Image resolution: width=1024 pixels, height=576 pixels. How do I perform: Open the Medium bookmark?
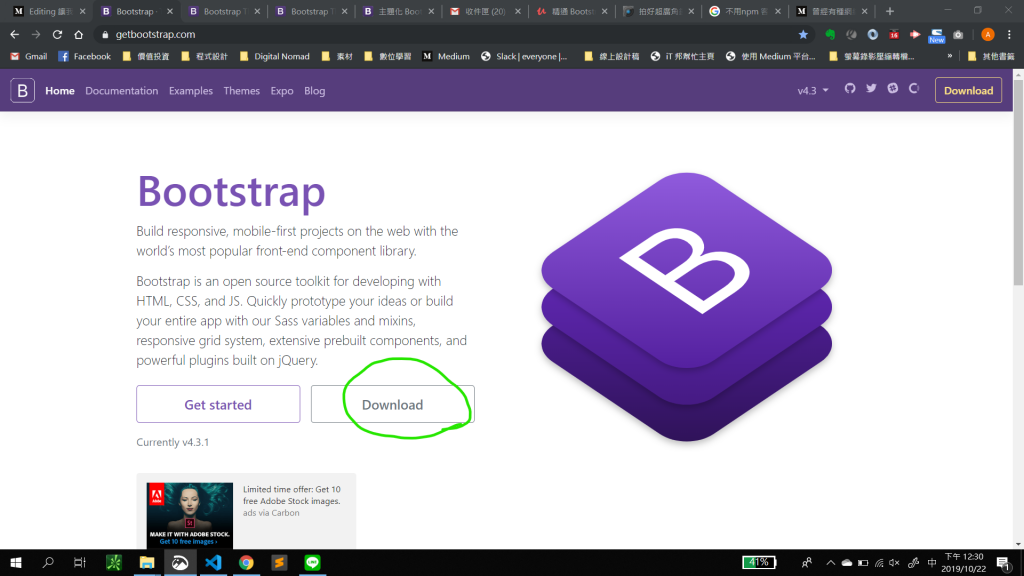[446, 56]
